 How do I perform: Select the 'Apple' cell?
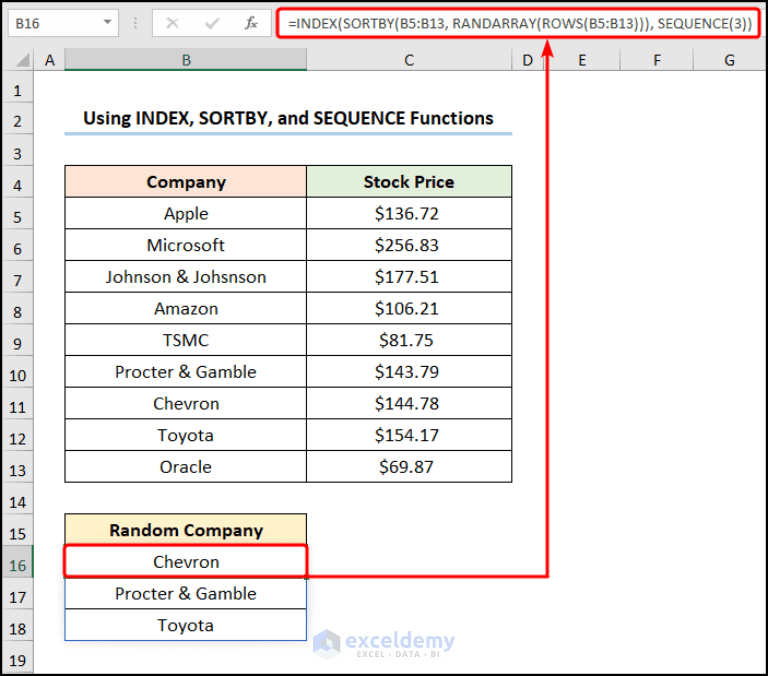186,214
